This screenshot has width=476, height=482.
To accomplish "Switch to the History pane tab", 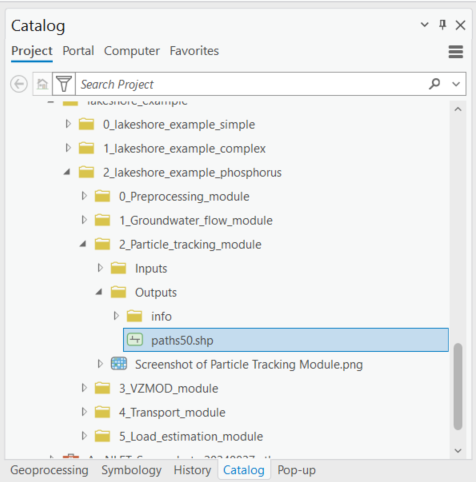I will coord(192,470).
